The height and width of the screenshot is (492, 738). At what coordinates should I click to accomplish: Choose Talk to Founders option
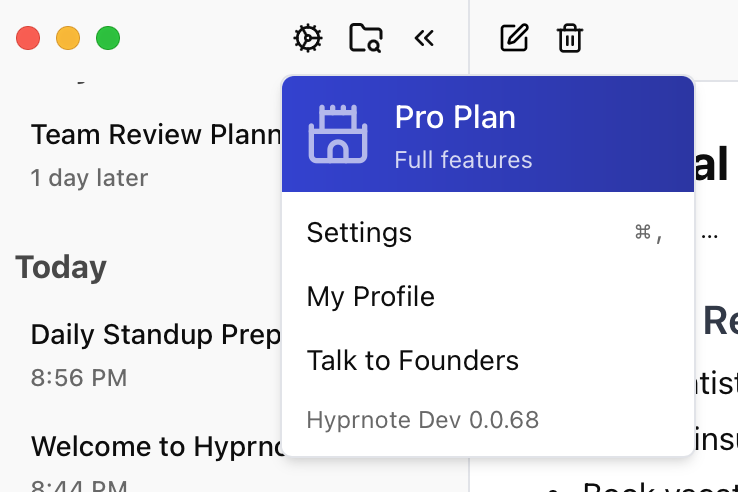[x=488, y=361]
